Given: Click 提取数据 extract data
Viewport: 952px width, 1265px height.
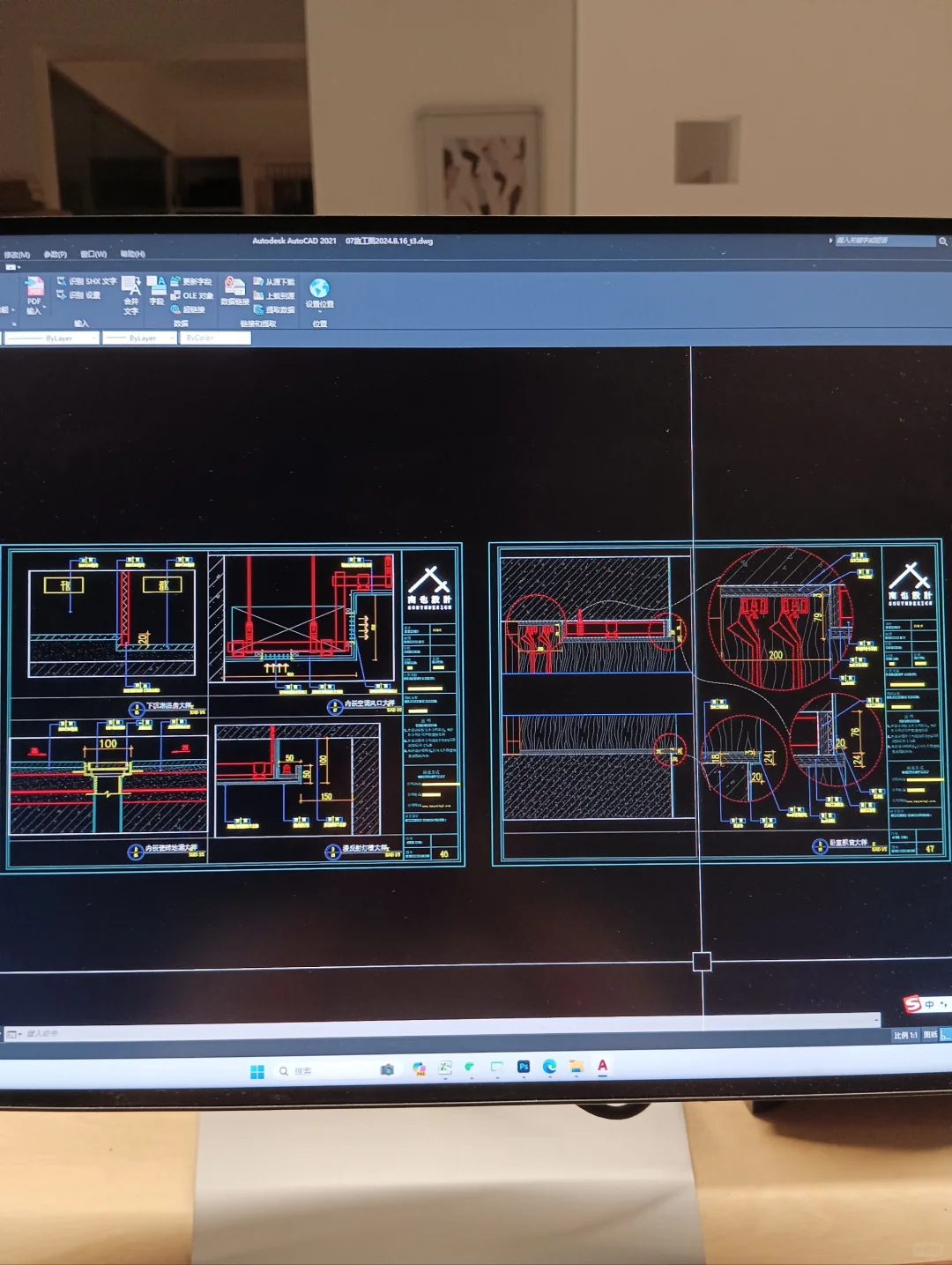Looking at the screenshot, I should click(274, 309).
